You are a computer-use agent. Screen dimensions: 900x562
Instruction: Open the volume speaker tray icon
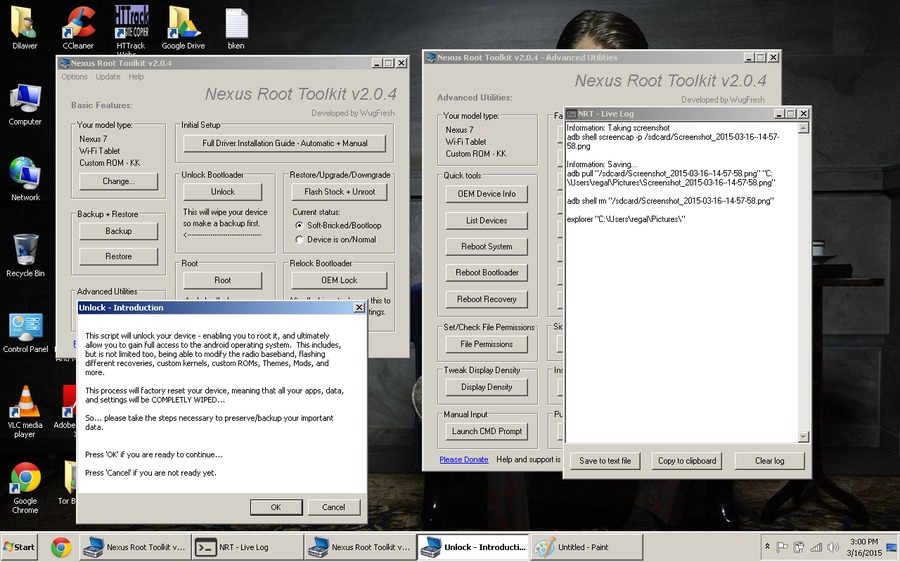(x=833, y=547)
